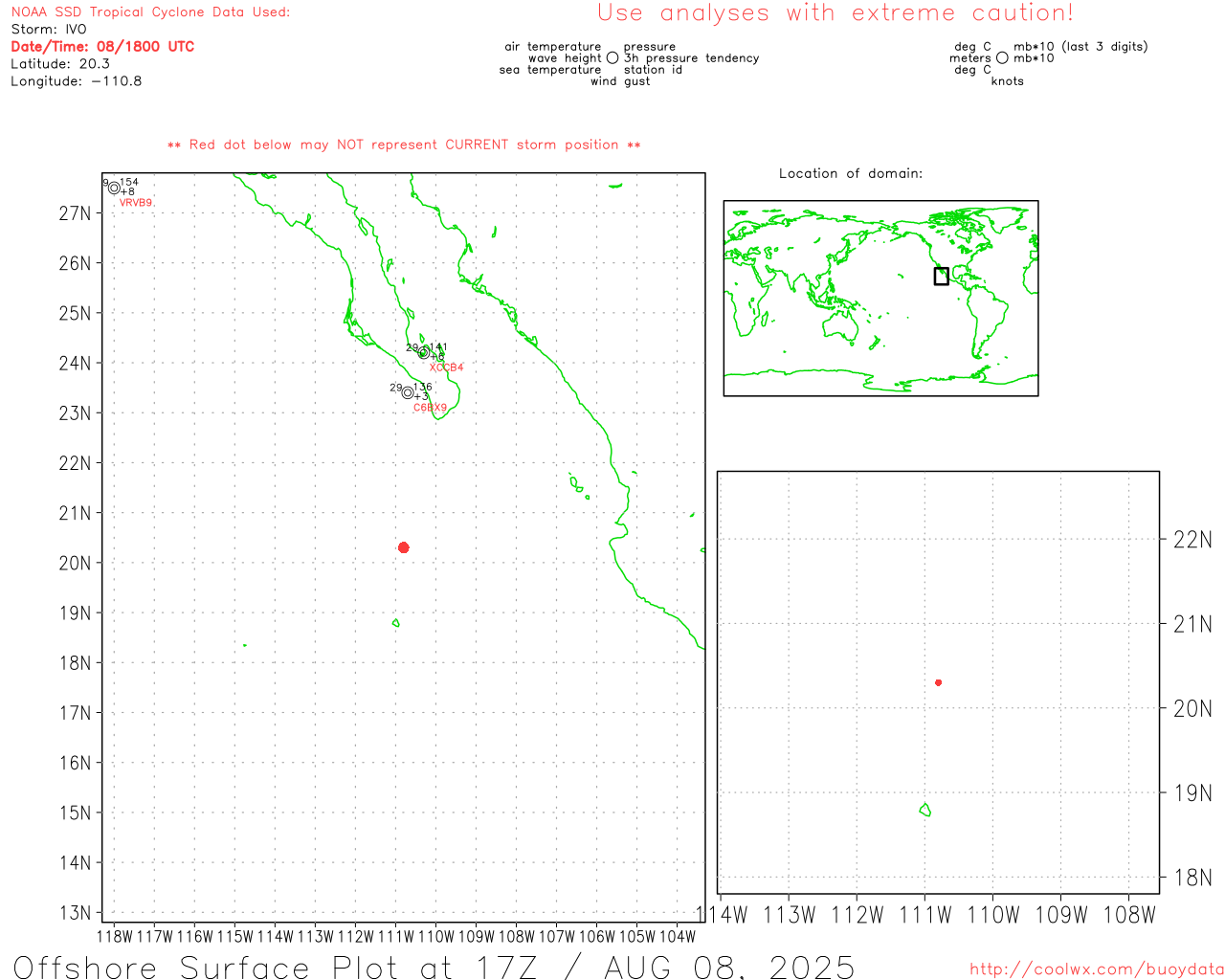Viewport: 1225px width, 980px height.
Task: Click the 108W label under the zoomed inset
Action: (1129, 916)
